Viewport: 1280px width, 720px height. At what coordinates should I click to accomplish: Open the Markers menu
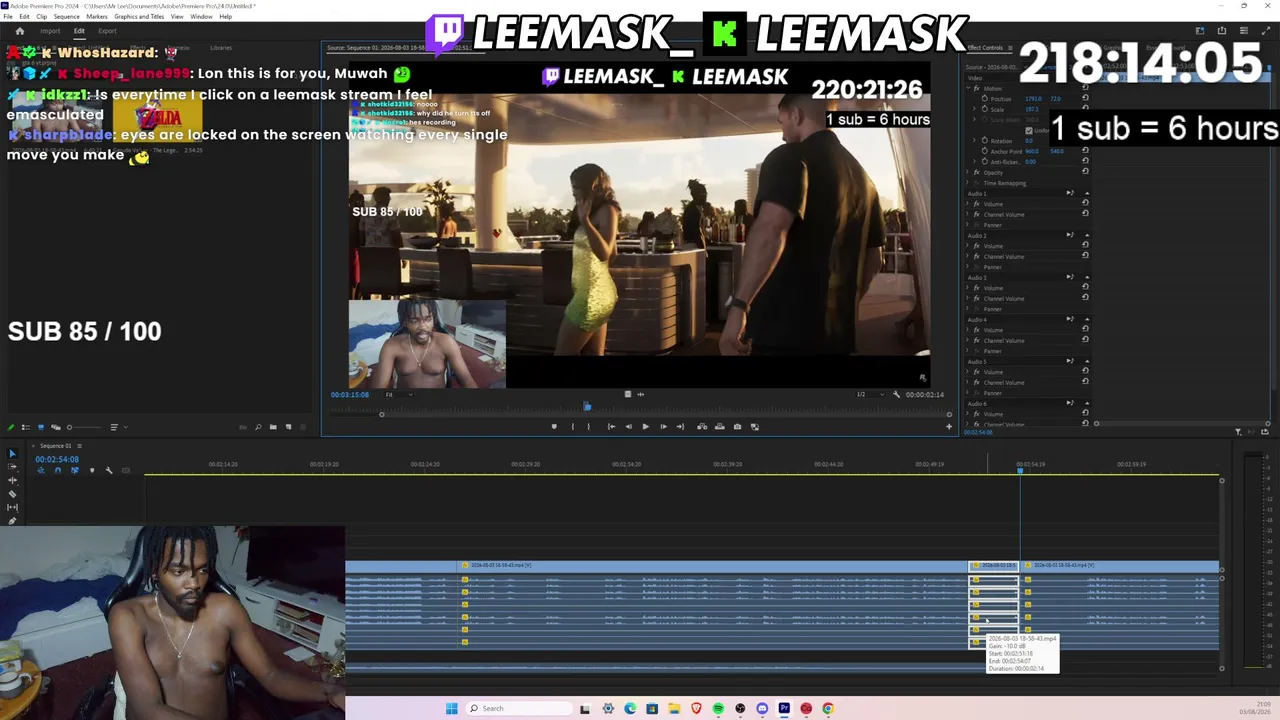(x=97, y=17)
